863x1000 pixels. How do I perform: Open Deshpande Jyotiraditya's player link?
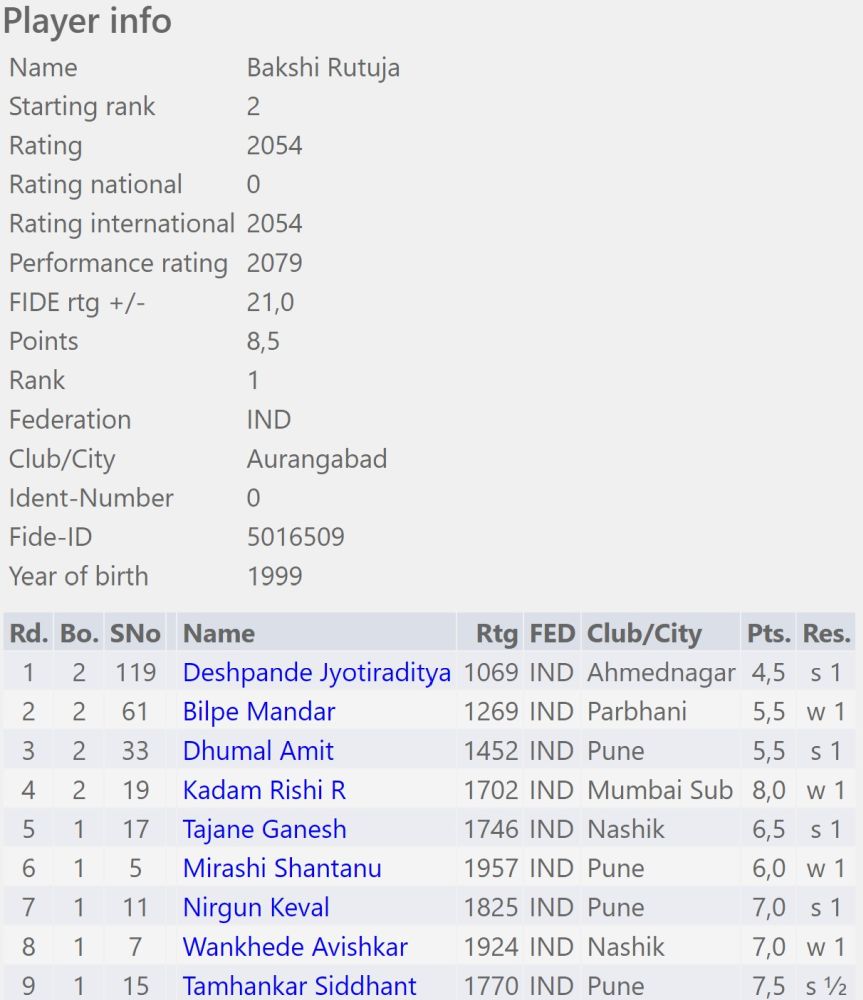tap(316, 673)
